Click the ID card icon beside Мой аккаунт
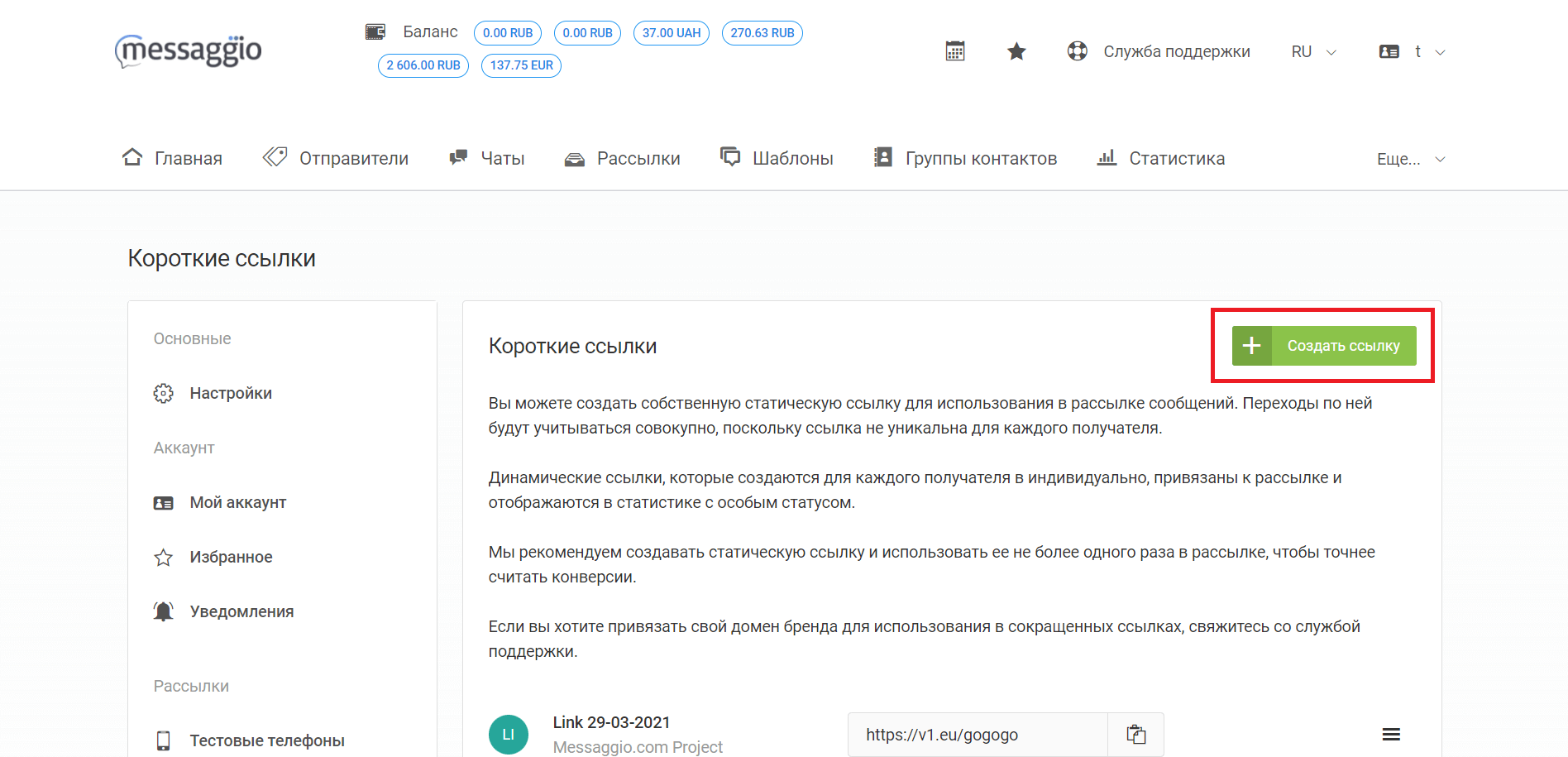1568x757 pixels. (164, 503)
